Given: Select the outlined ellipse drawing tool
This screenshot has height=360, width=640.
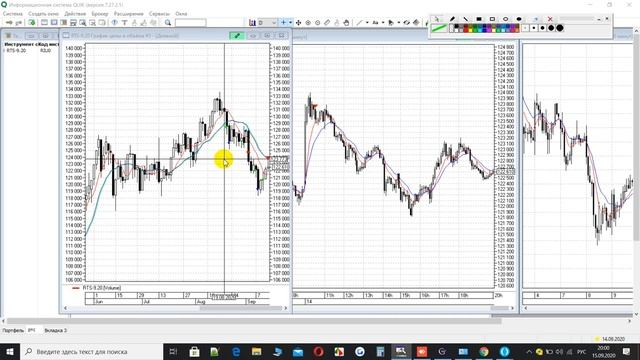Looking at the screenshot, I should pyautogui.click(x=505, y=19).
